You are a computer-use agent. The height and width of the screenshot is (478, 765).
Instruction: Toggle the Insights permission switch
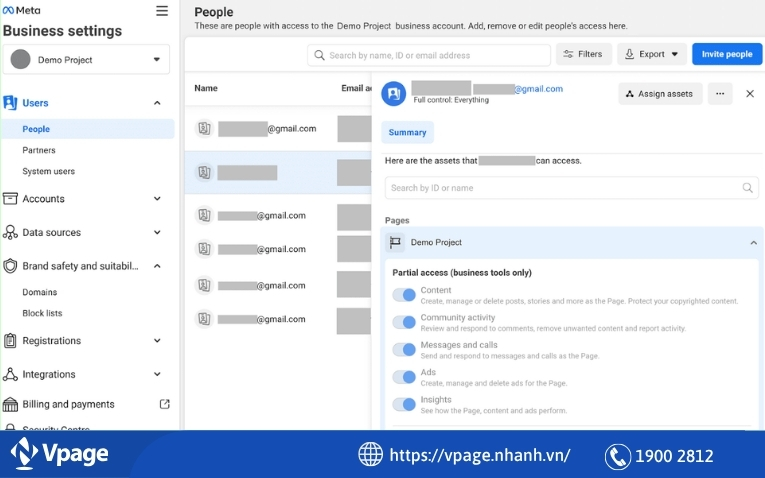pyautogui.click(x=404, y=404)
